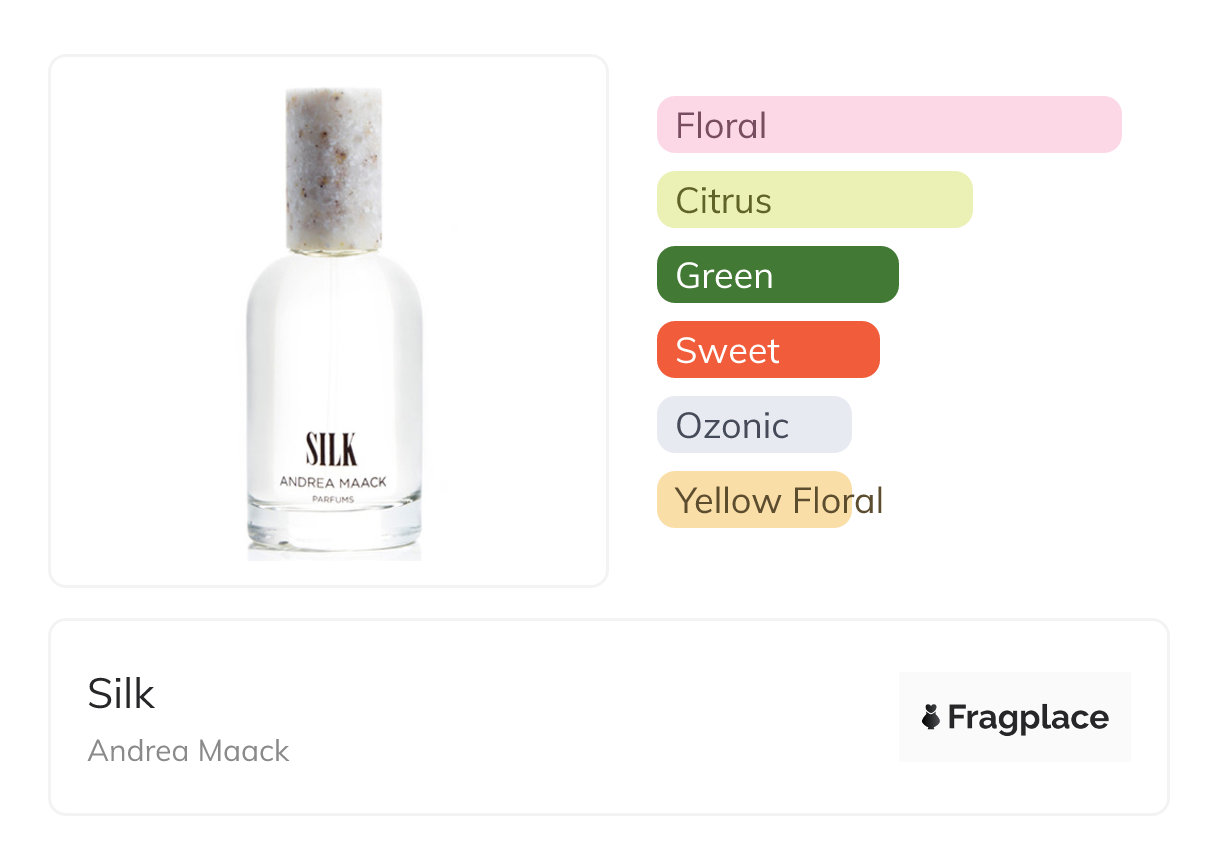
Task: Select the pink Floral accord bar
Action: [888, 125]
